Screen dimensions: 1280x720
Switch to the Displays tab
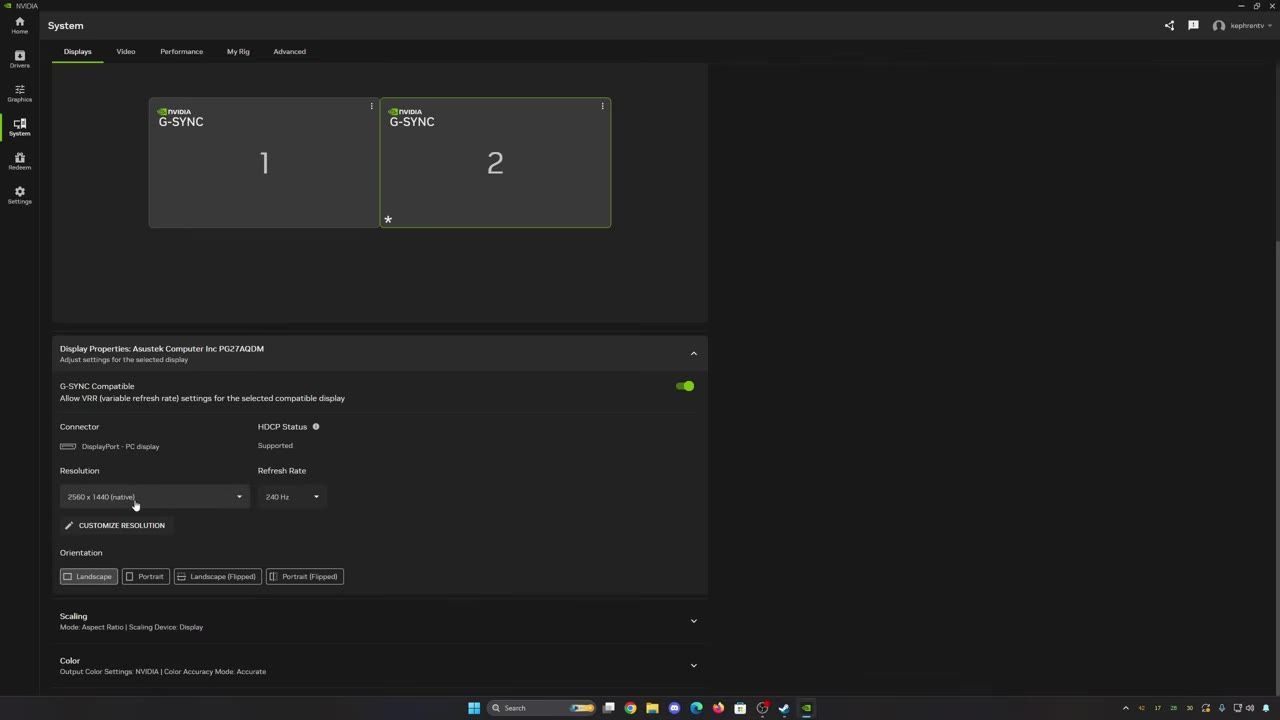(77, 51)
